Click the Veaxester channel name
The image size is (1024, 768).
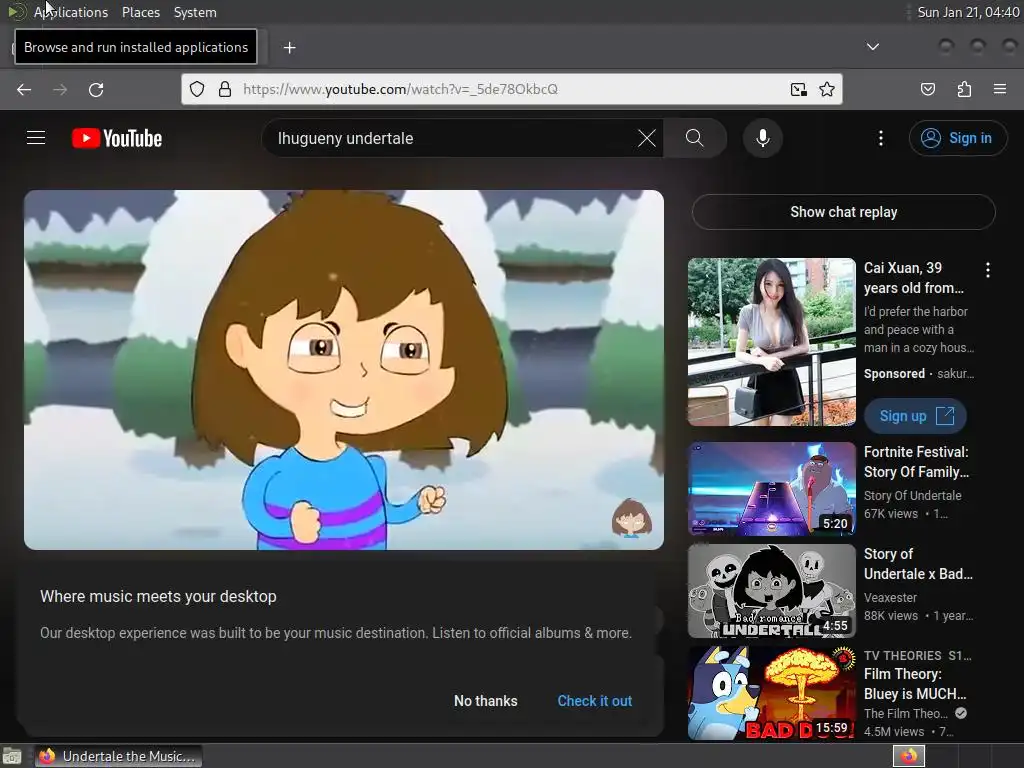point(890,598)
